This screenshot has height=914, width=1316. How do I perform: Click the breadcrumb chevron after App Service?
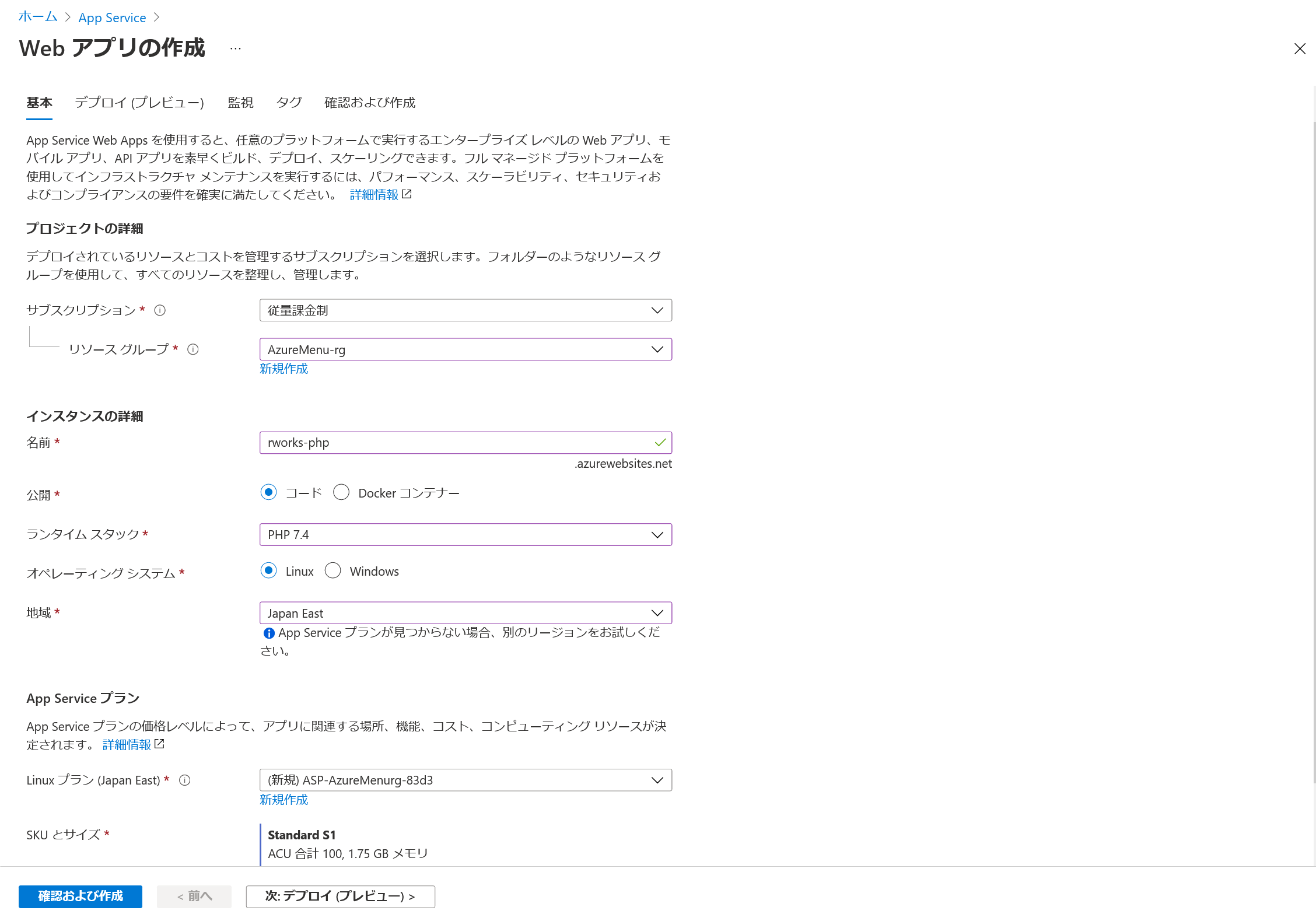point(156,17)
